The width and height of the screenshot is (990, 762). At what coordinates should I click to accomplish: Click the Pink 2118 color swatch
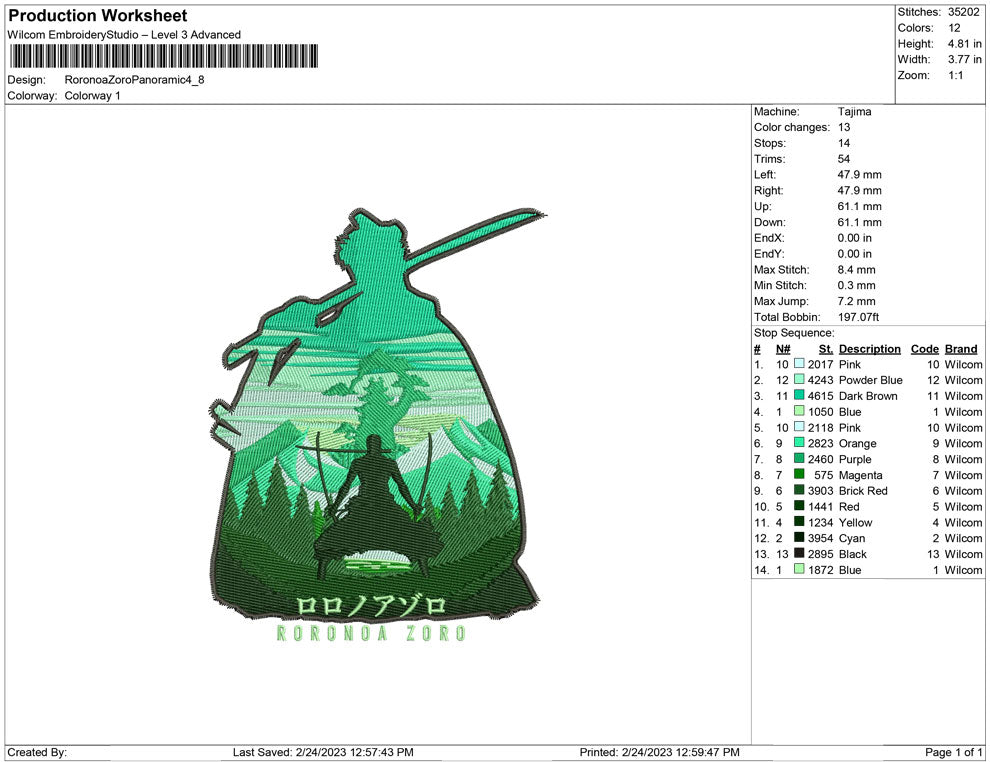point(799,427)
